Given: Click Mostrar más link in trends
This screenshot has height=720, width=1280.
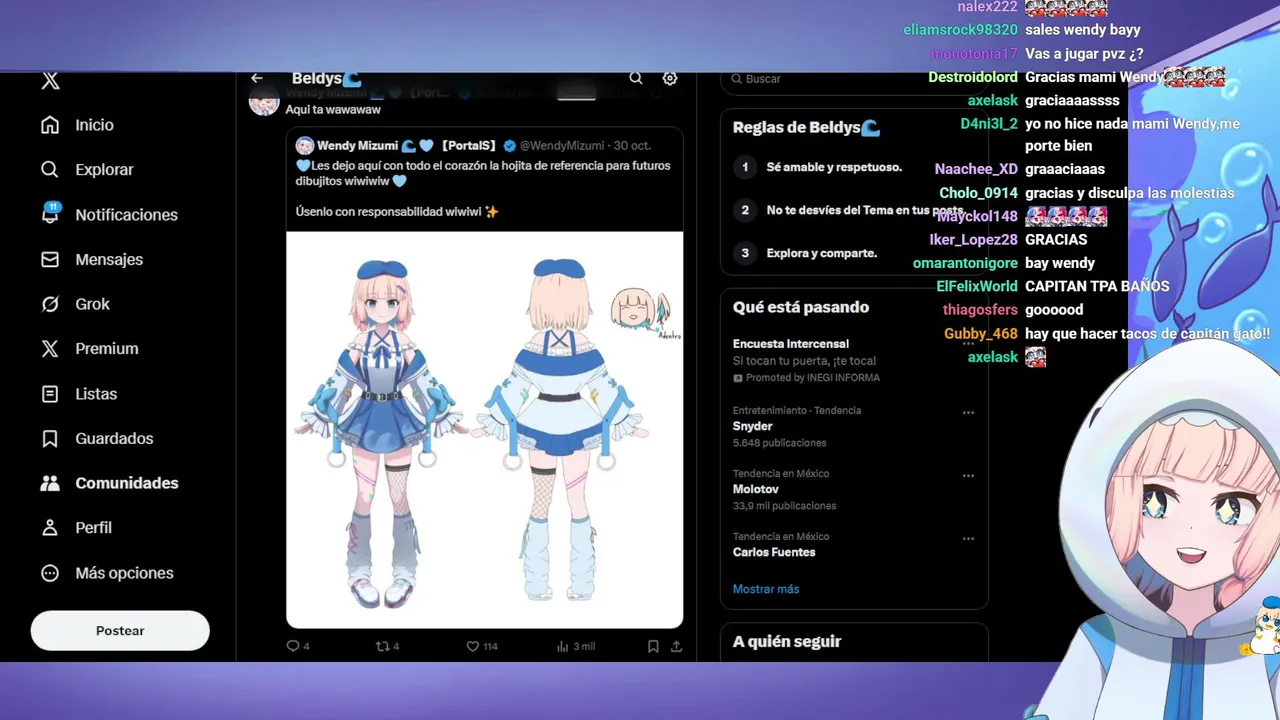Looking at the screenshot, I should tap(766, 589).
